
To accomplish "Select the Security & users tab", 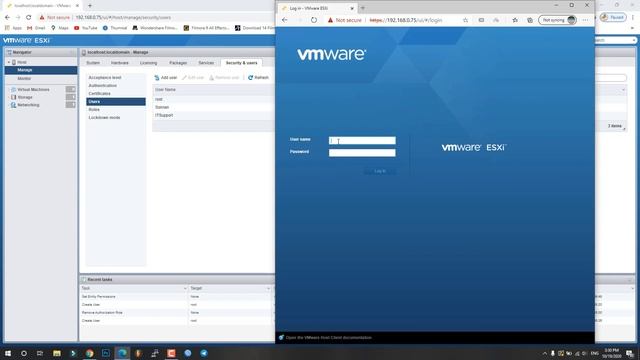I will tap(241, 63).
